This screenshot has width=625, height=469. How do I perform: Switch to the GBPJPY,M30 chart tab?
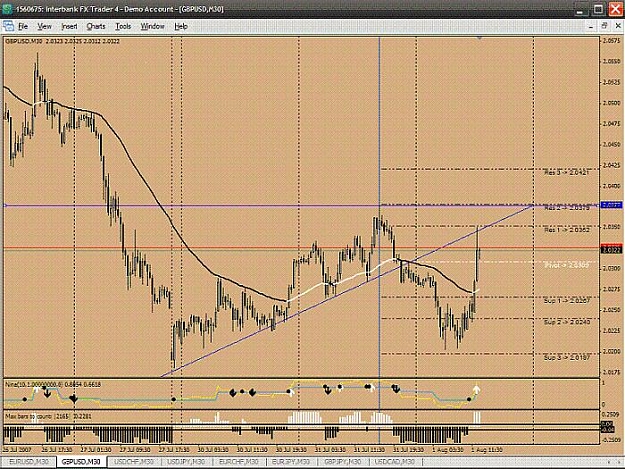[342, 462]
